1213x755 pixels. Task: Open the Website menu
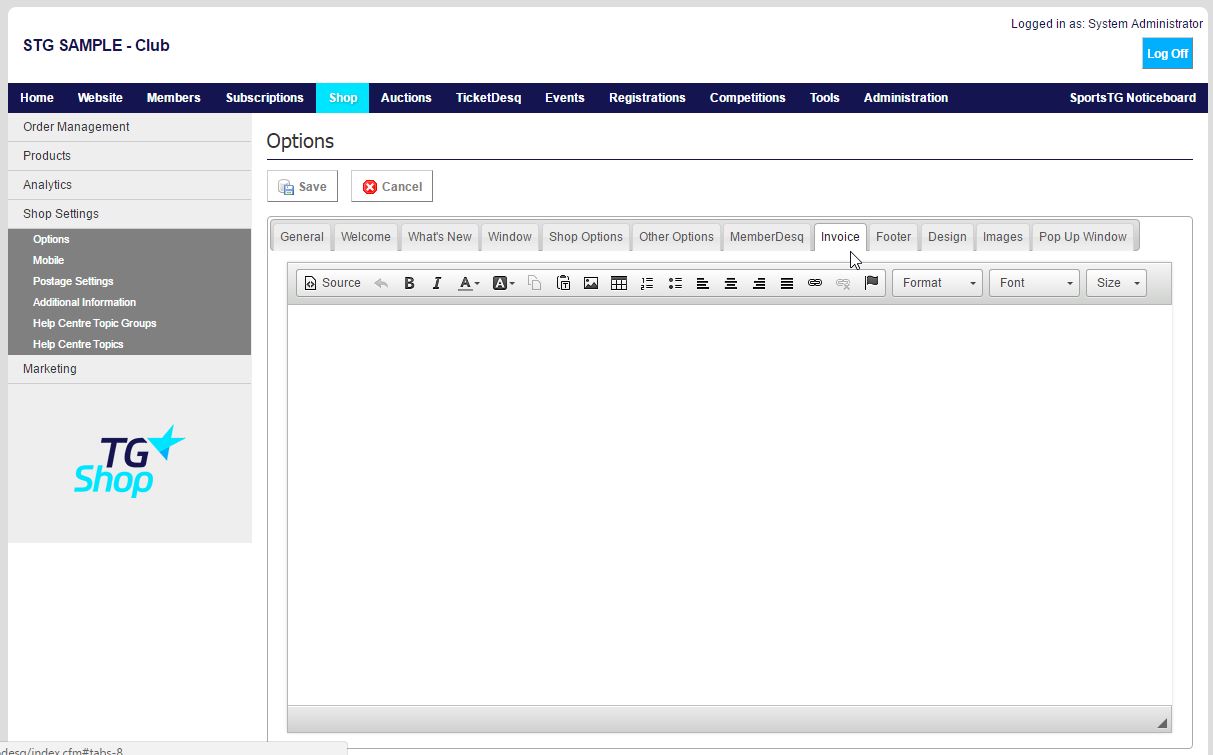[x=100, y=98]
